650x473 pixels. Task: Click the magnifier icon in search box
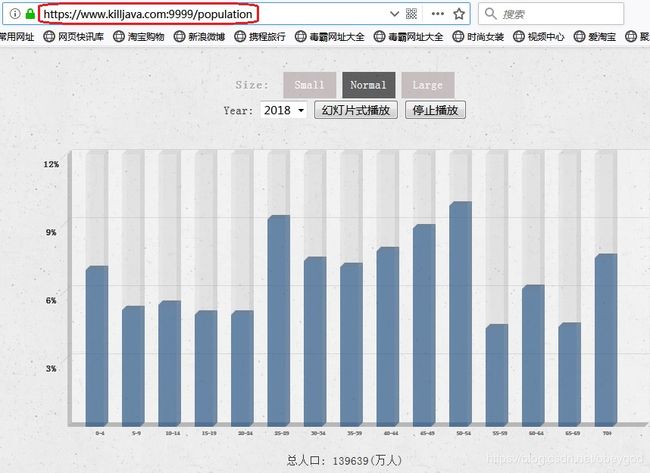pos(490,14)
